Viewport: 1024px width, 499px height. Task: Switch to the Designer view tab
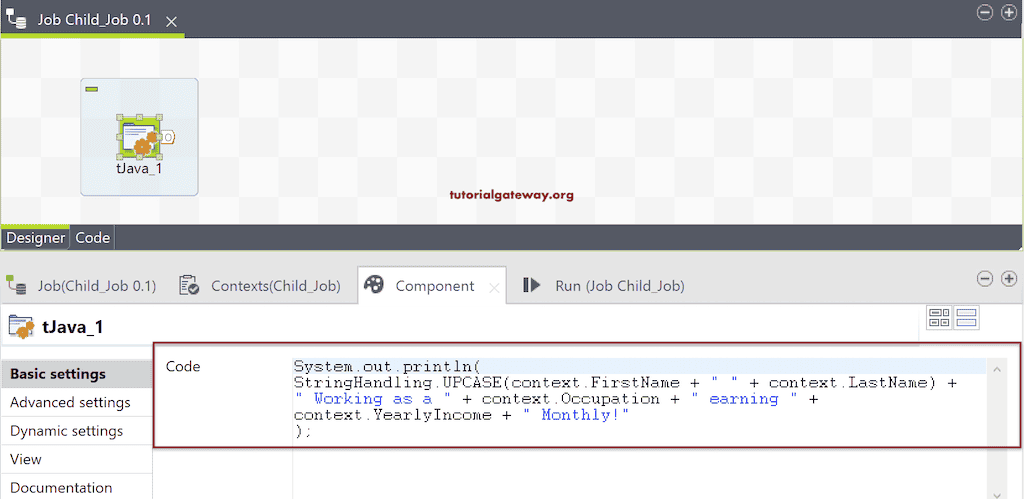point(35,238)
